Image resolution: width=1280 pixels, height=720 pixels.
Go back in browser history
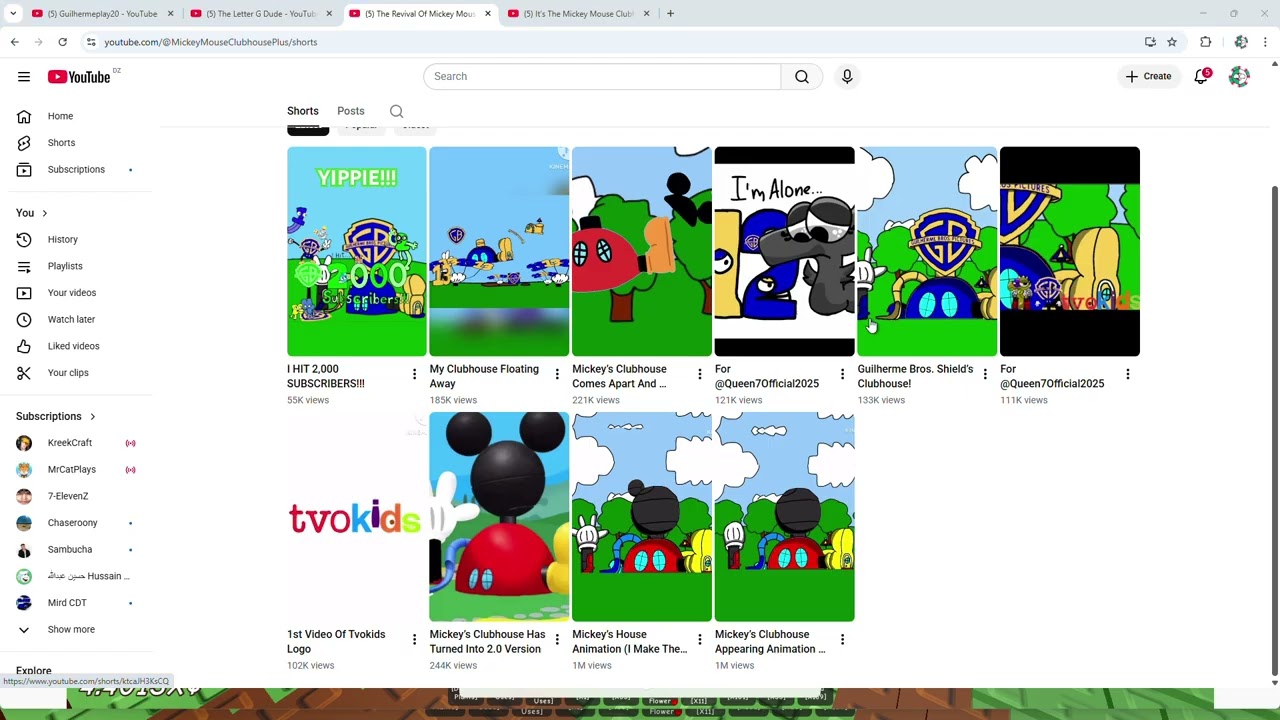[x=14, y=42]
